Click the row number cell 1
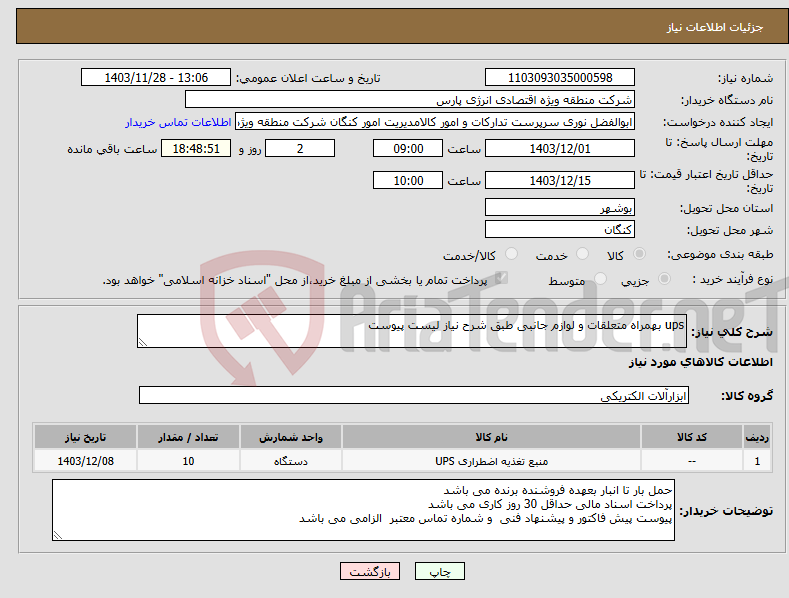789x598 pixels. (757, 461)
